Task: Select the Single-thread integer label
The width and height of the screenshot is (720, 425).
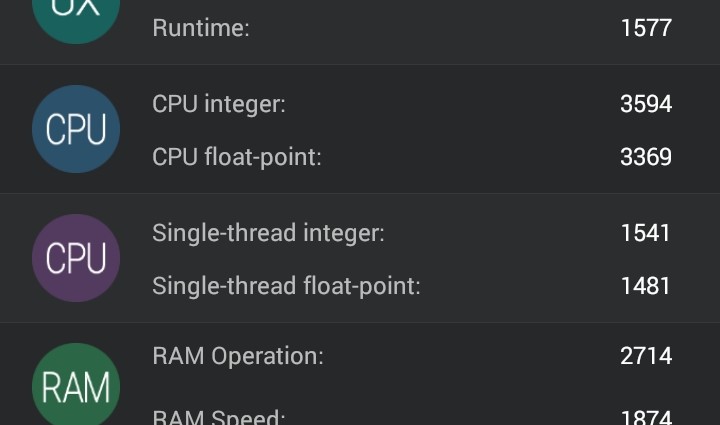Action: [x=268, y=233]
